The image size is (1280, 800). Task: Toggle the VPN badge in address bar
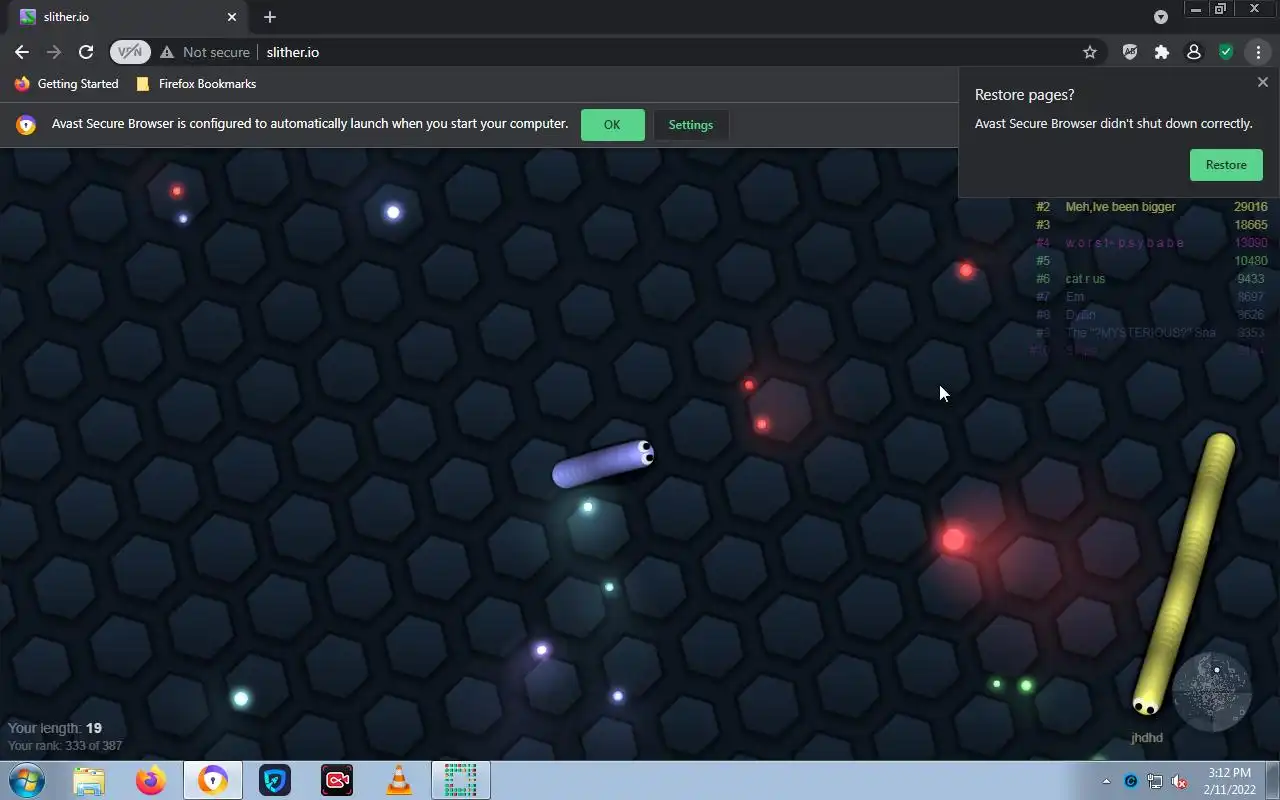click(130, 52)
